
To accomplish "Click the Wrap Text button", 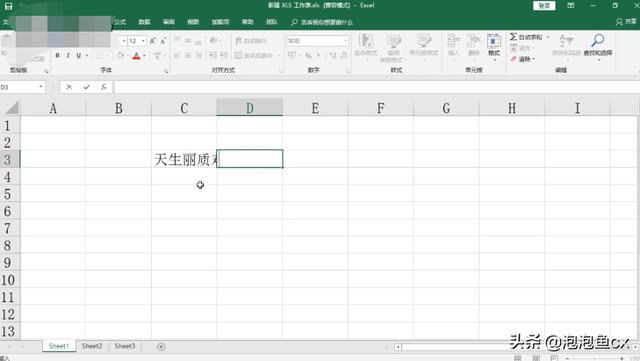I will pos(251,40).
